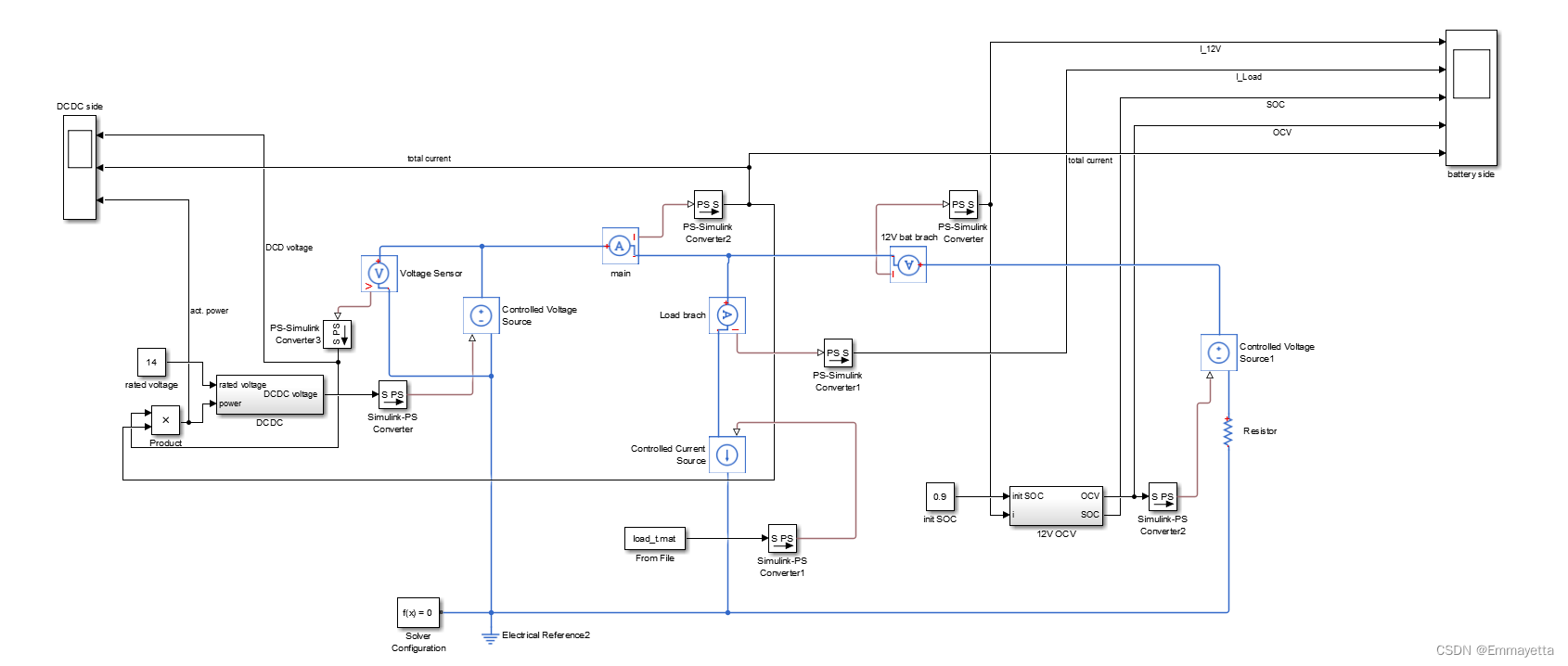
Task: Click the I_12V signal label
Action: 1210,49
